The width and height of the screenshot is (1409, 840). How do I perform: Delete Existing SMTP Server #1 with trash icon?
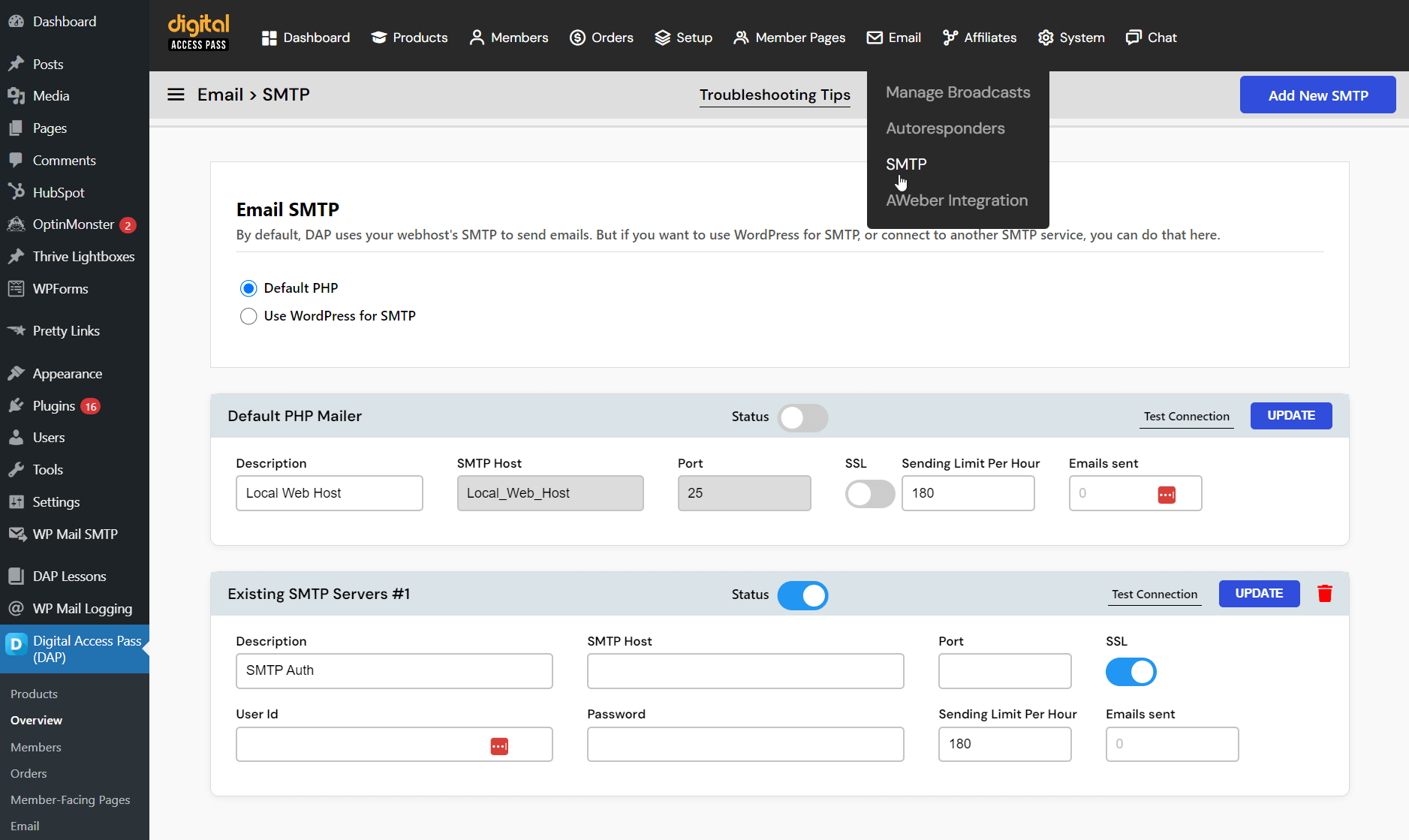tap(1325, 593)
